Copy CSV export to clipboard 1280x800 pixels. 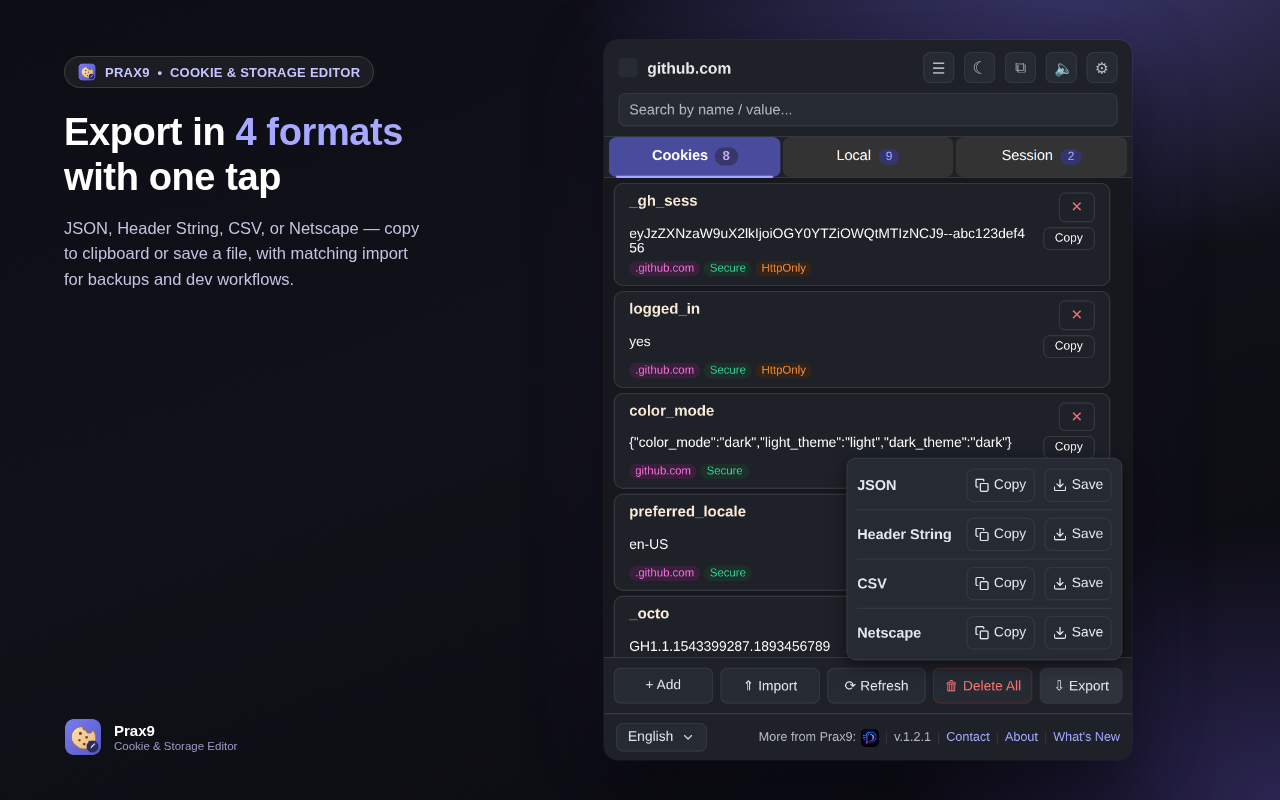[x=1001, y=583]
